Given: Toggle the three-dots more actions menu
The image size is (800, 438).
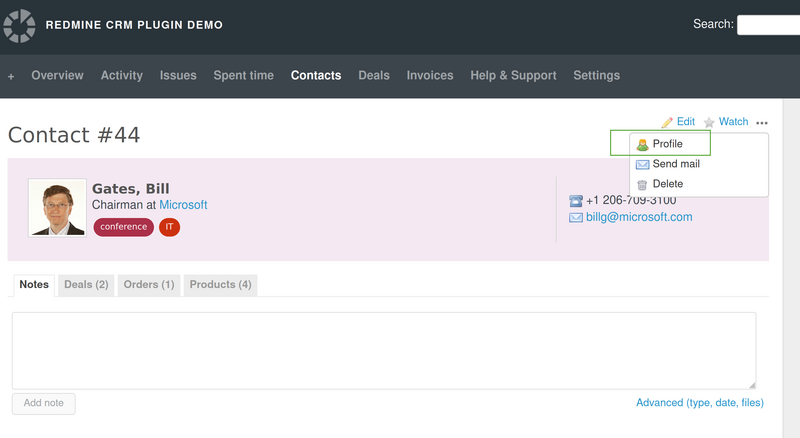Looking at the screenshot, I should point(762,122).
